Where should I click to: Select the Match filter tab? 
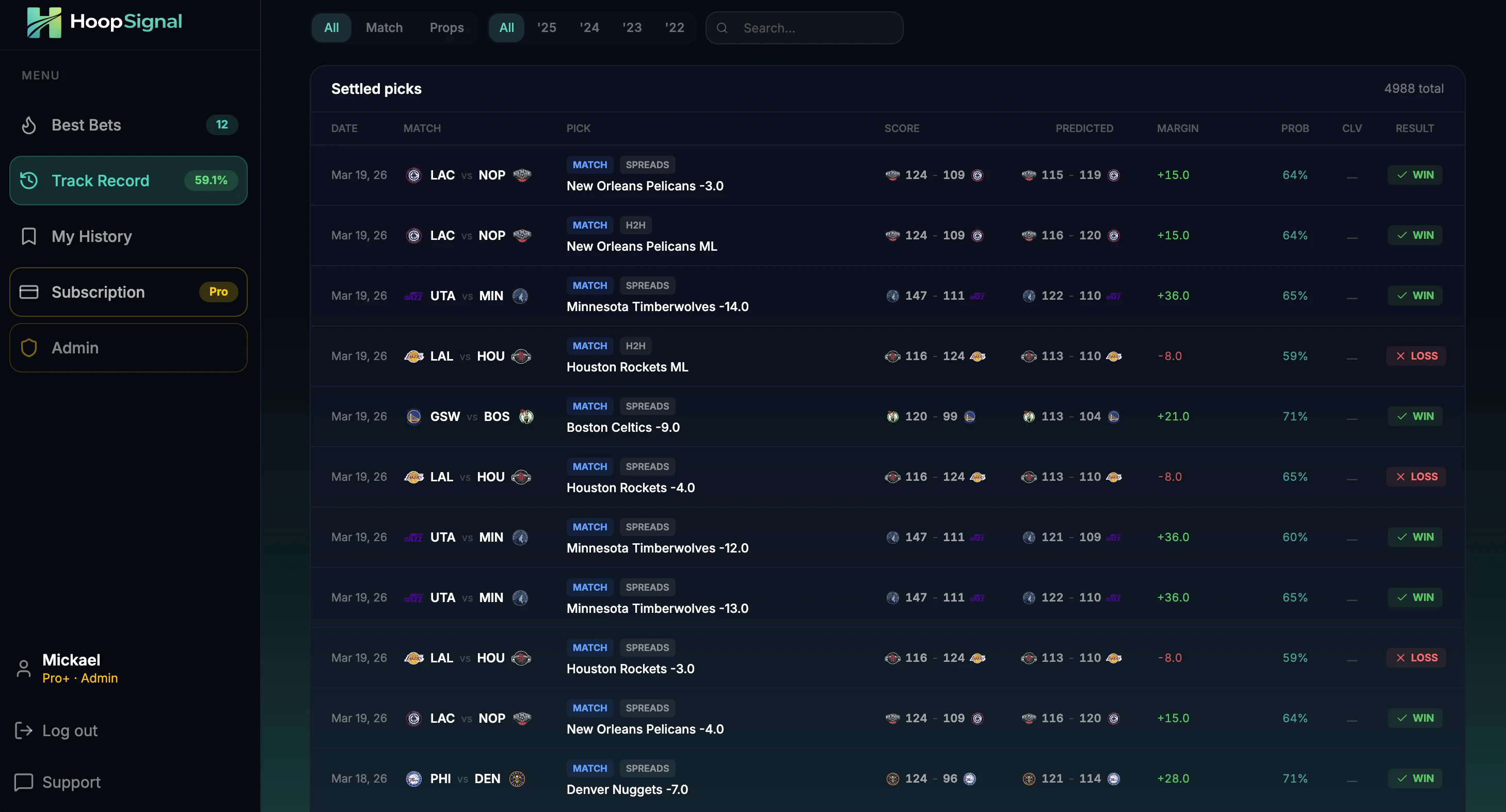point(384,27)
